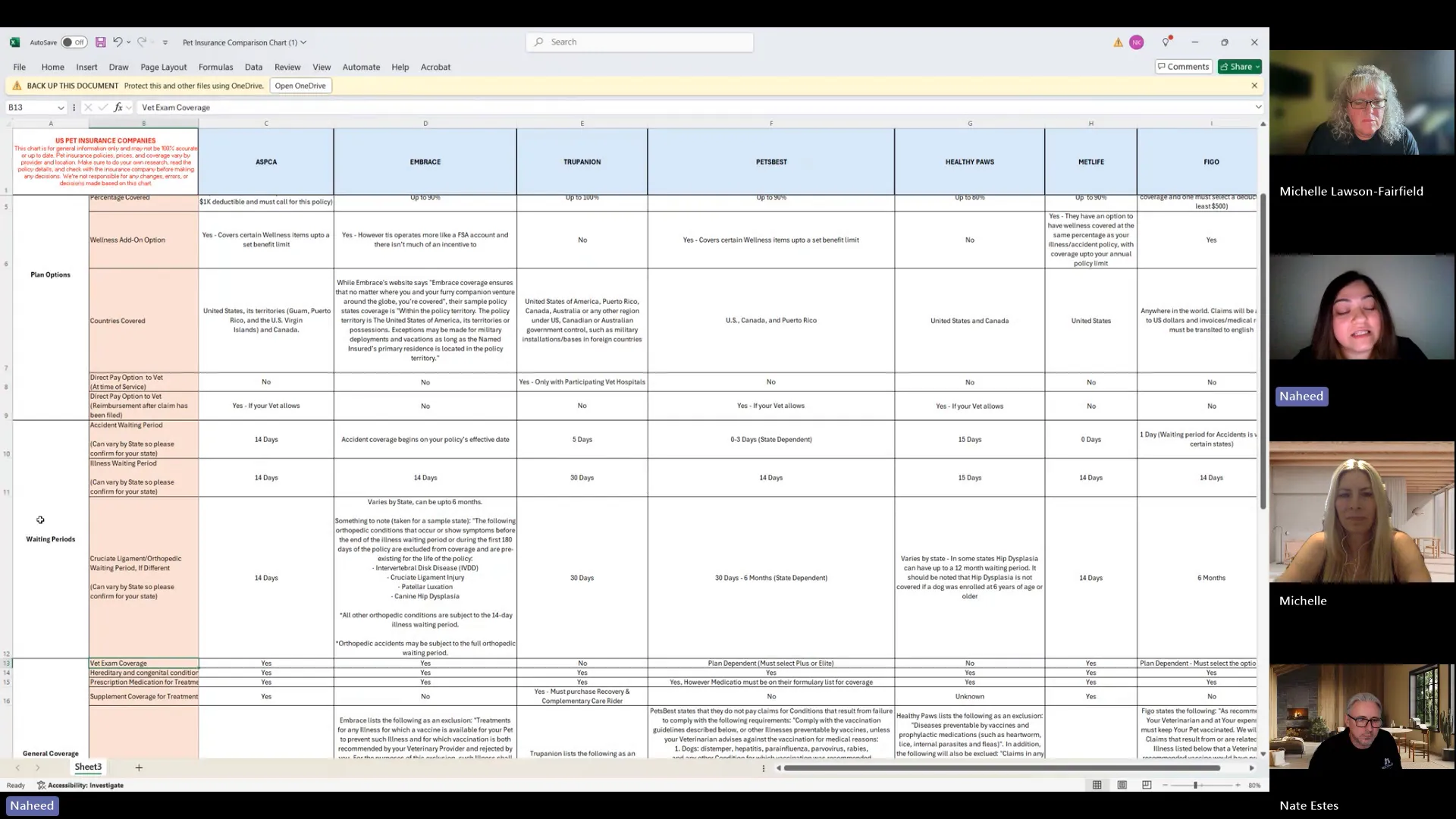The height and width of the screenshot is (819, 1456).
Task: Open the Share button dropdown arrow
Action: [x=1257, y=67]
